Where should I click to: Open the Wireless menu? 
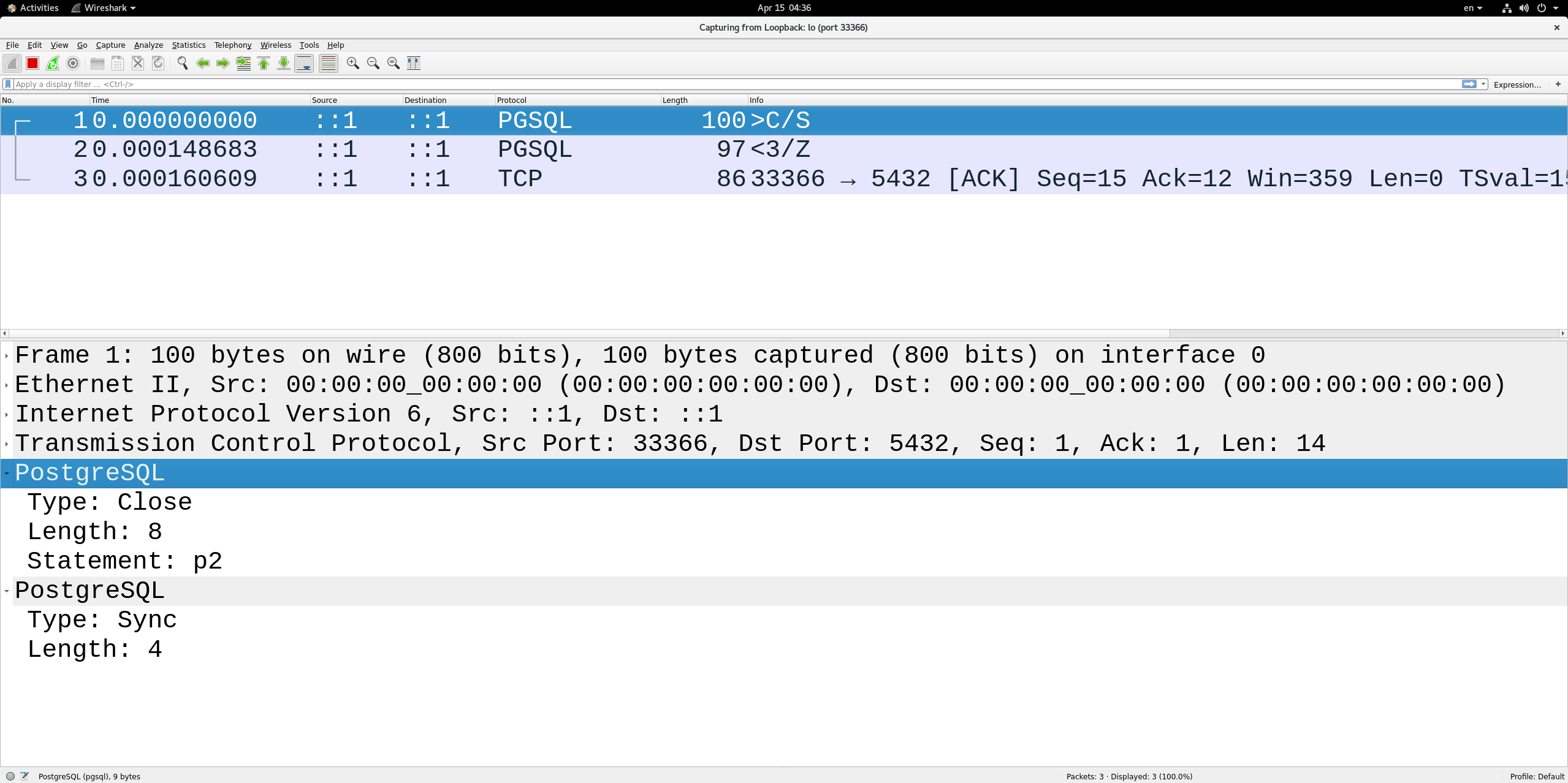tap(276, 45)
